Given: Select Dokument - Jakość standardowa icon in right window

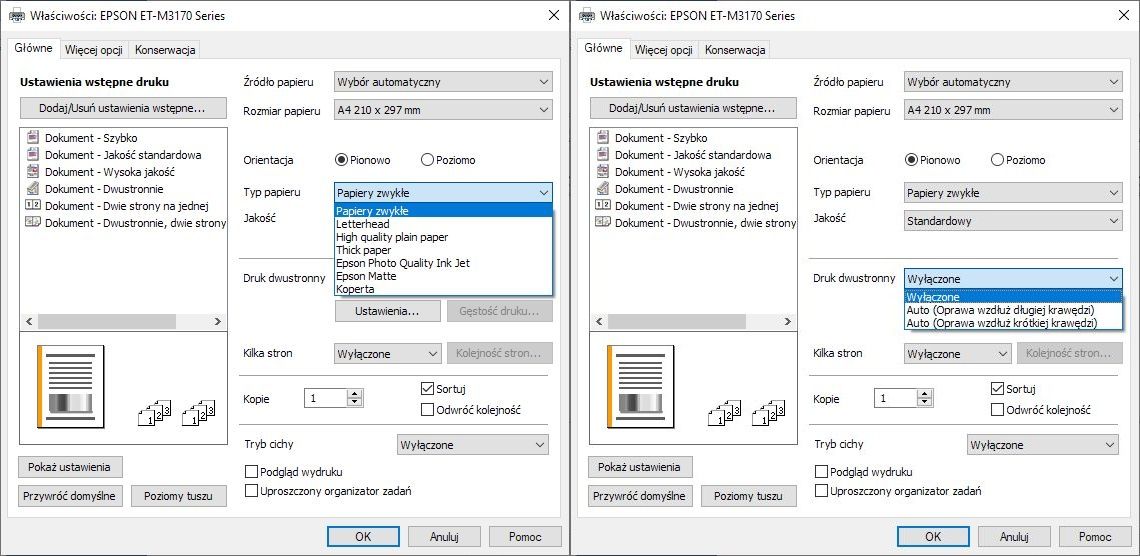Looking at the screenshot, I should pyautogui.click(x=603, y=155).
